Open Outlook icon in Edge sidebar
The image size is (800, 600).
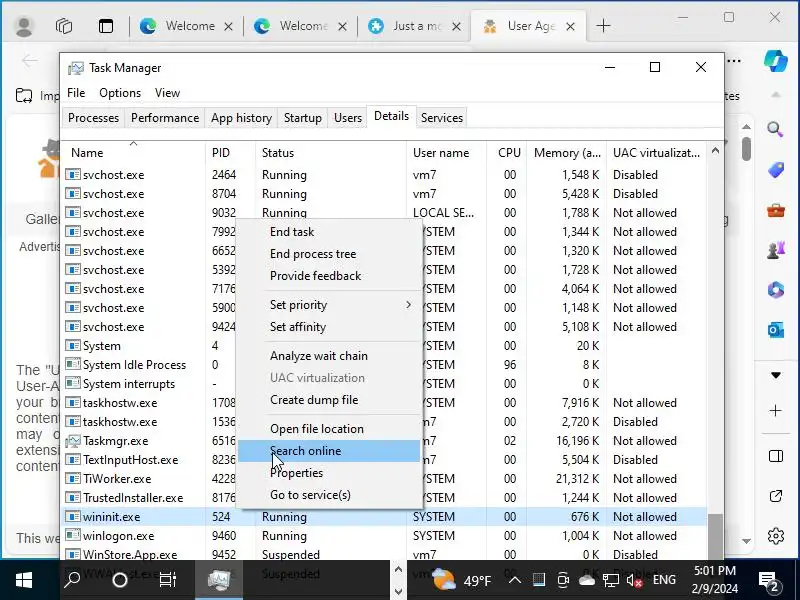click(776, 330)
